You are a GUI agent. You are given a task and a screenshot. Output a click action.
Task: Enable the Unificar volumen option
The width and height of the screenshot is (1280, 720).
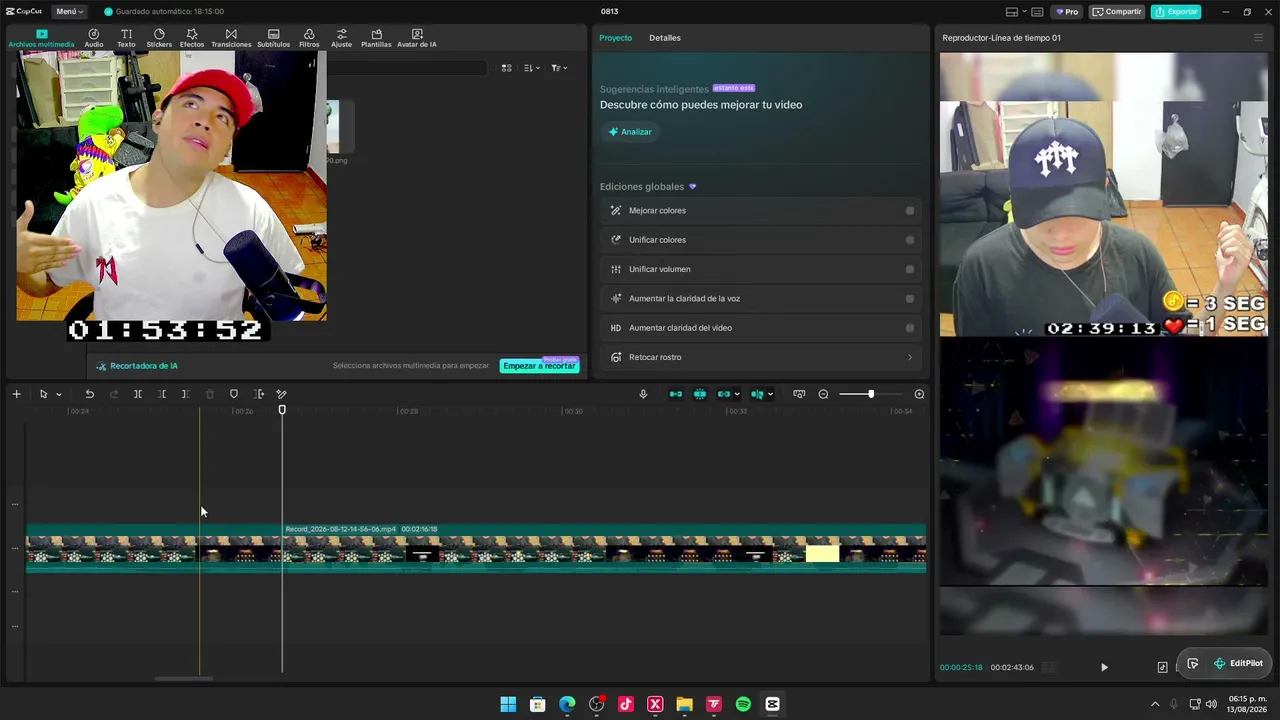pyautogui.click(x=909, y=269)
